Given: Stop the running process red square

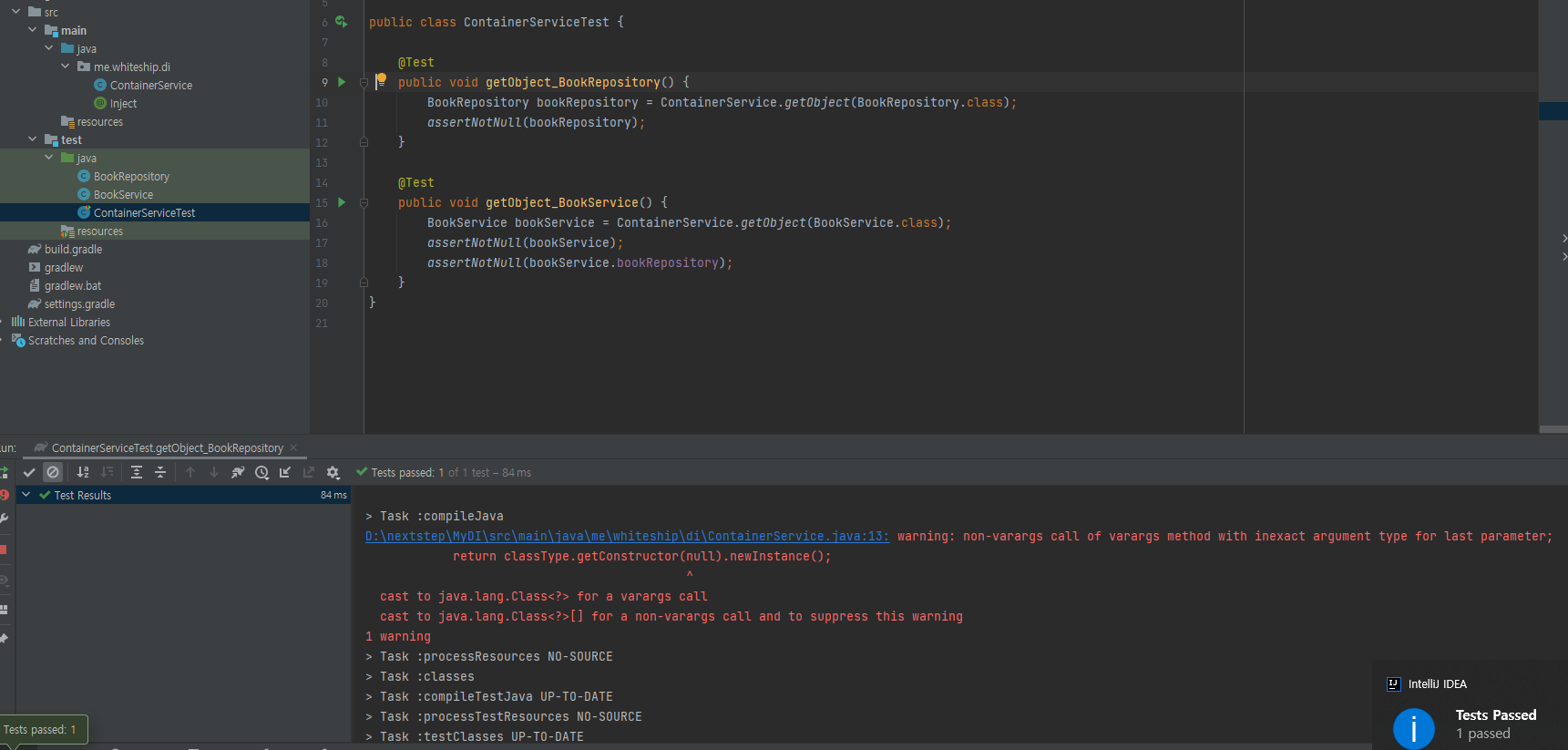Looking at the screenshot, I should click(4, 550).
